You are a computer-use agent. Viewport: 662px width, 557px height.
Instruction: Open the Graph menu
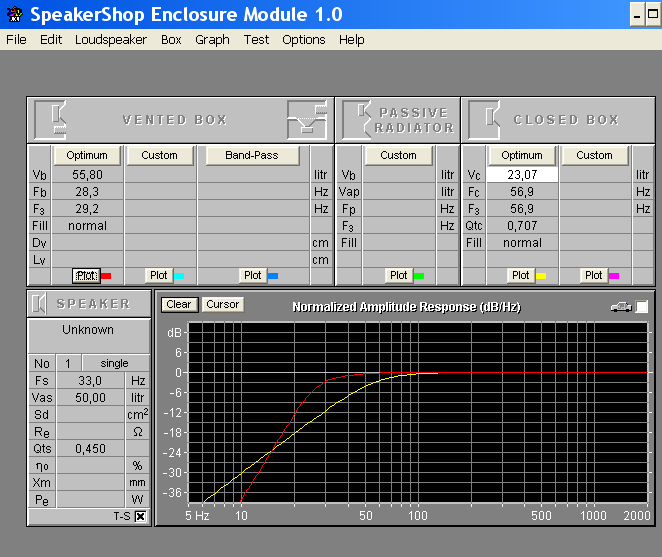click(212, 40)
